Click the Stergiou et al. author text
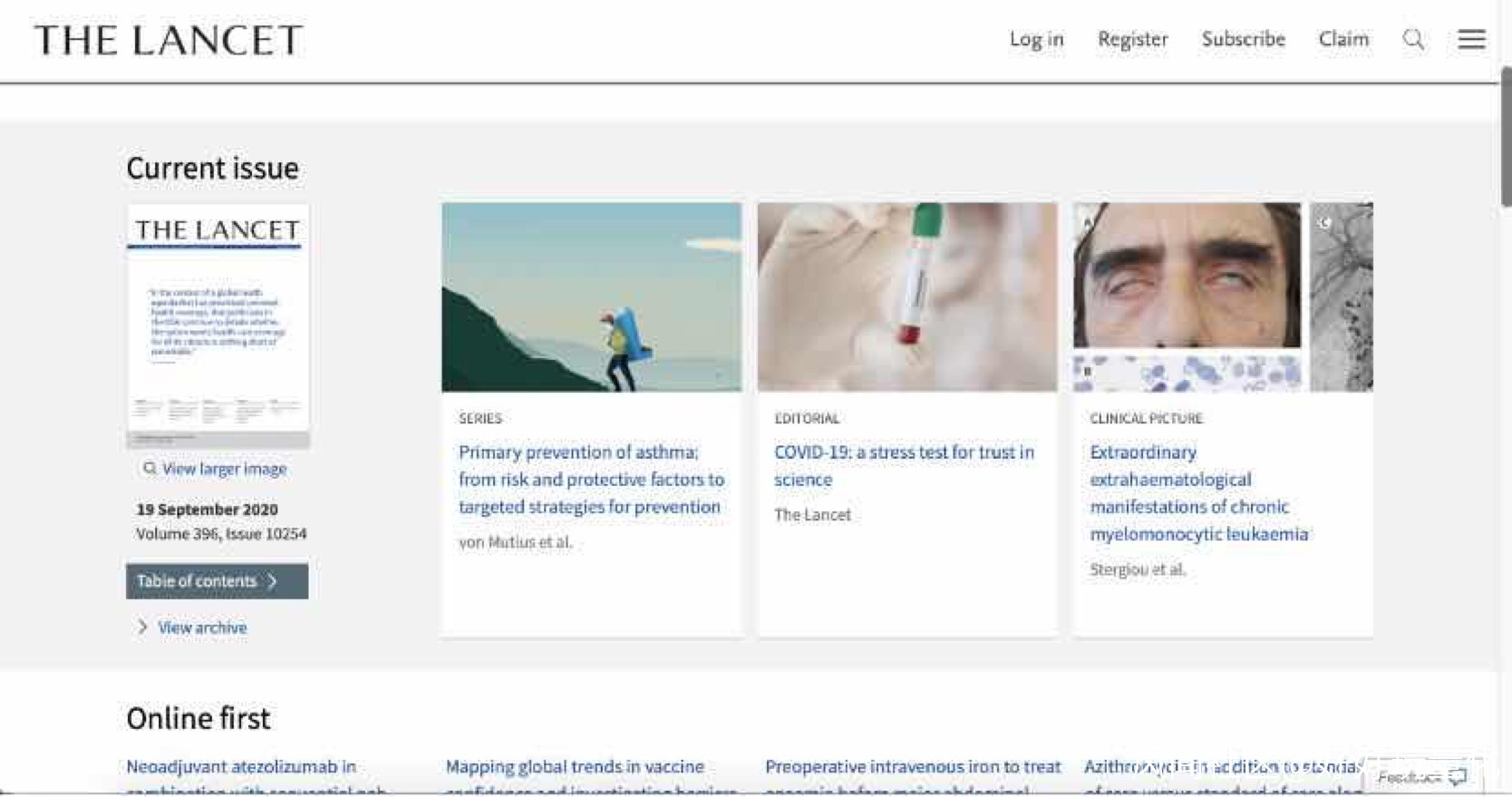The image size is (1512, 797). point(1138,569)
